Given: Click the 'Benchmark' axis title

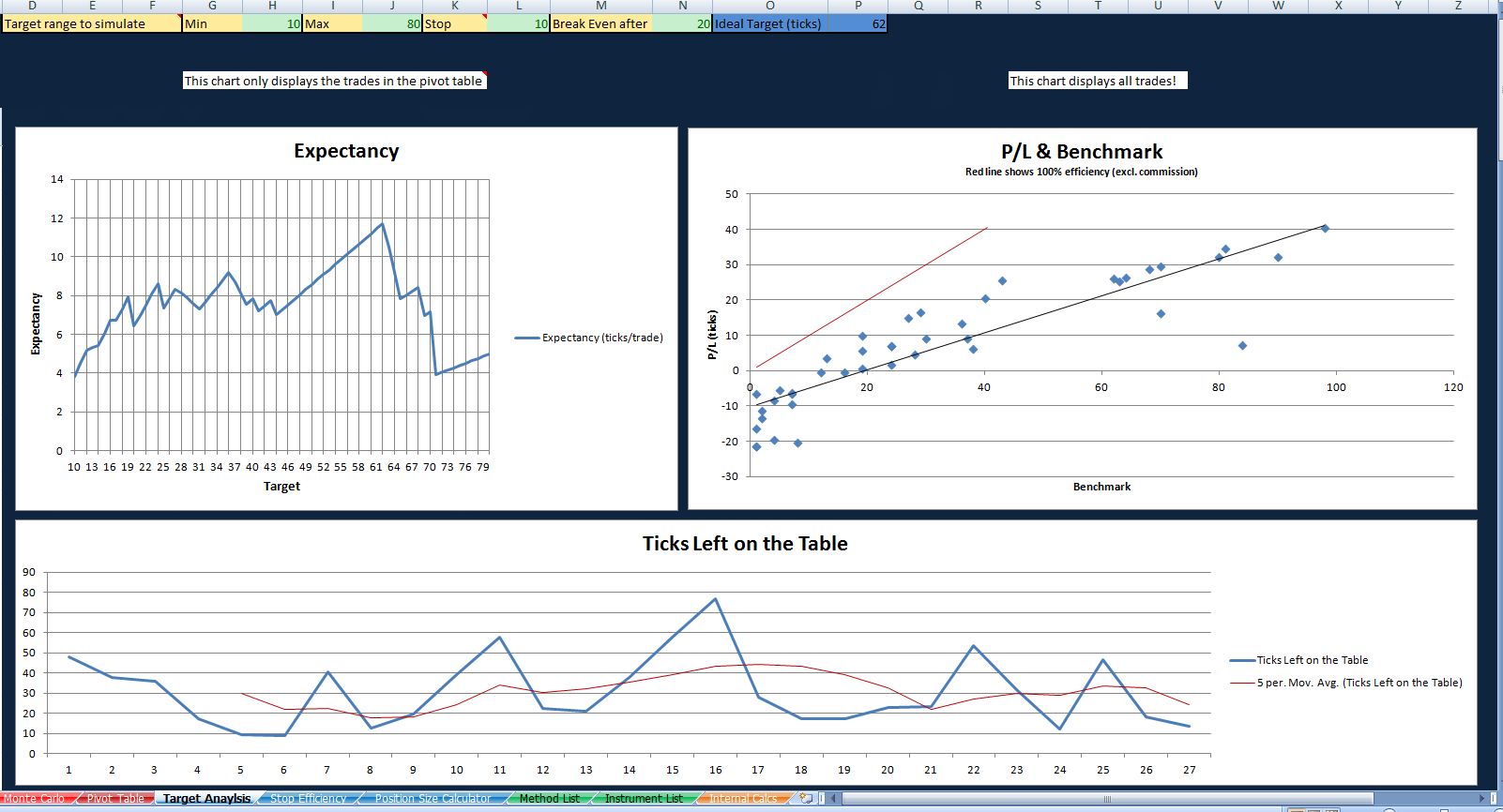Looking at the screenshot, I should pos(1101,487).
